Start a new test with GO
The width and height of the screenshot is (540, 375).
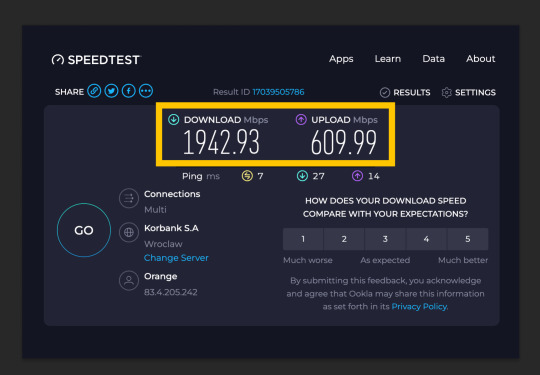84,230
